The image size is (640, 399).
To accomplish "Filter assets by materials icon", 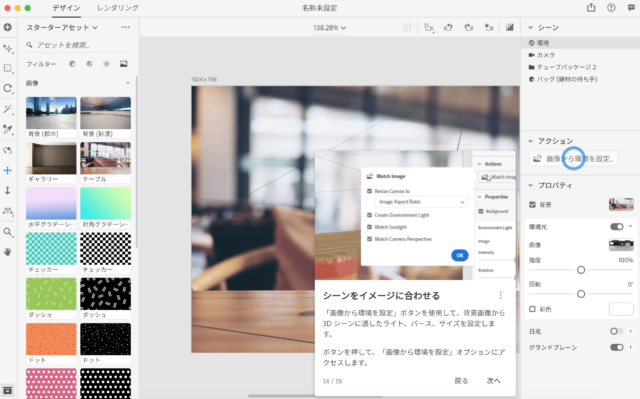I will click(89, 64).
